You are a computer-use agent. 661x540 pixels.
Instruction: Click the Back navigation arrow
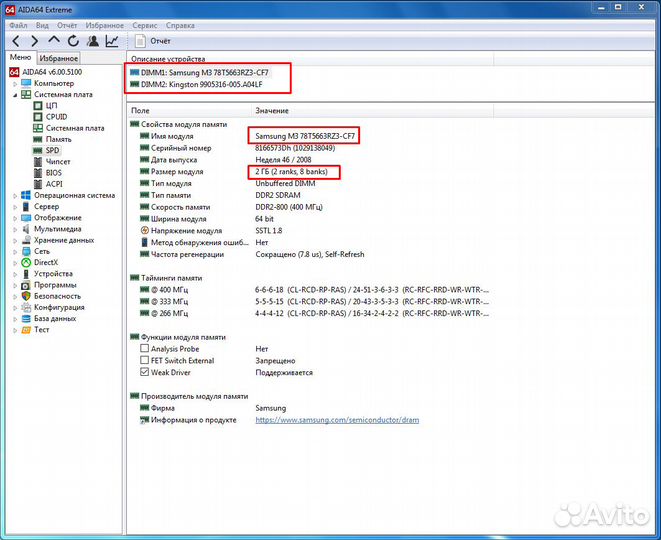pyautogui.click(x=16, y=41)
